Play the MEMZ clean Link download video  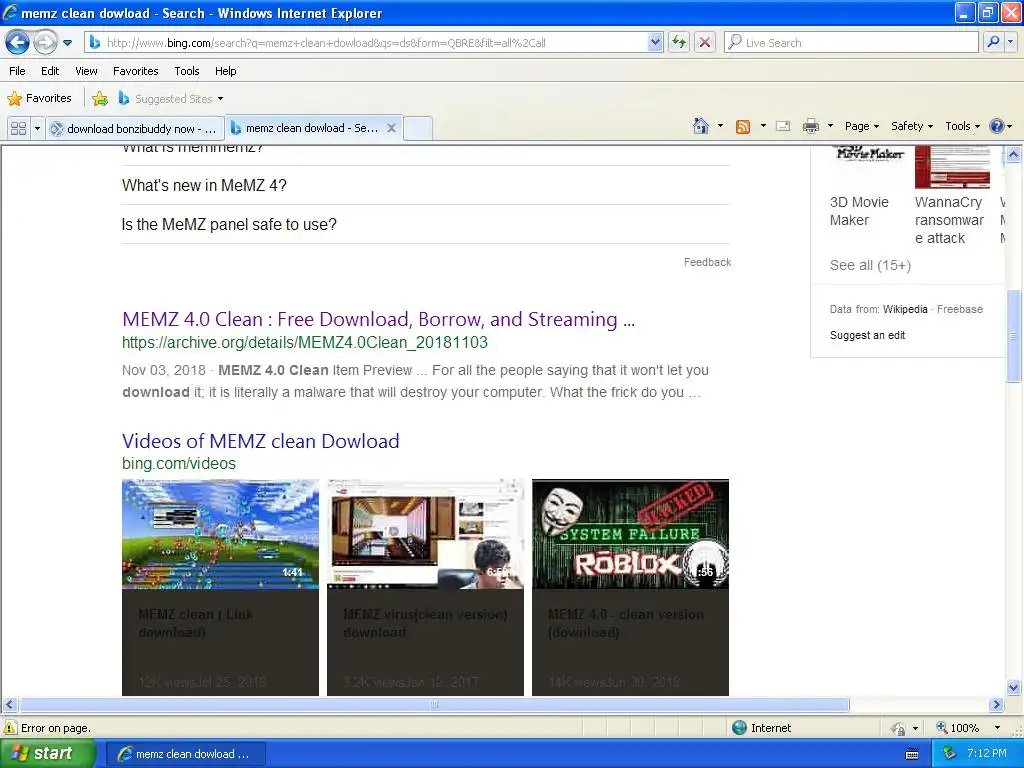click(x=220, y=534)
